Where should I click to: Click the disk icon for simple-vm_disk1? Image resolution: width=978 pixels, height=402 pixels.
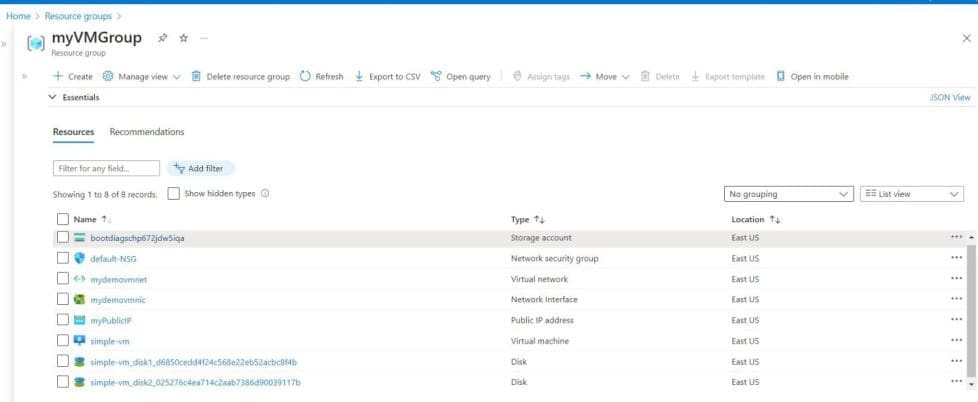point(79,361)
